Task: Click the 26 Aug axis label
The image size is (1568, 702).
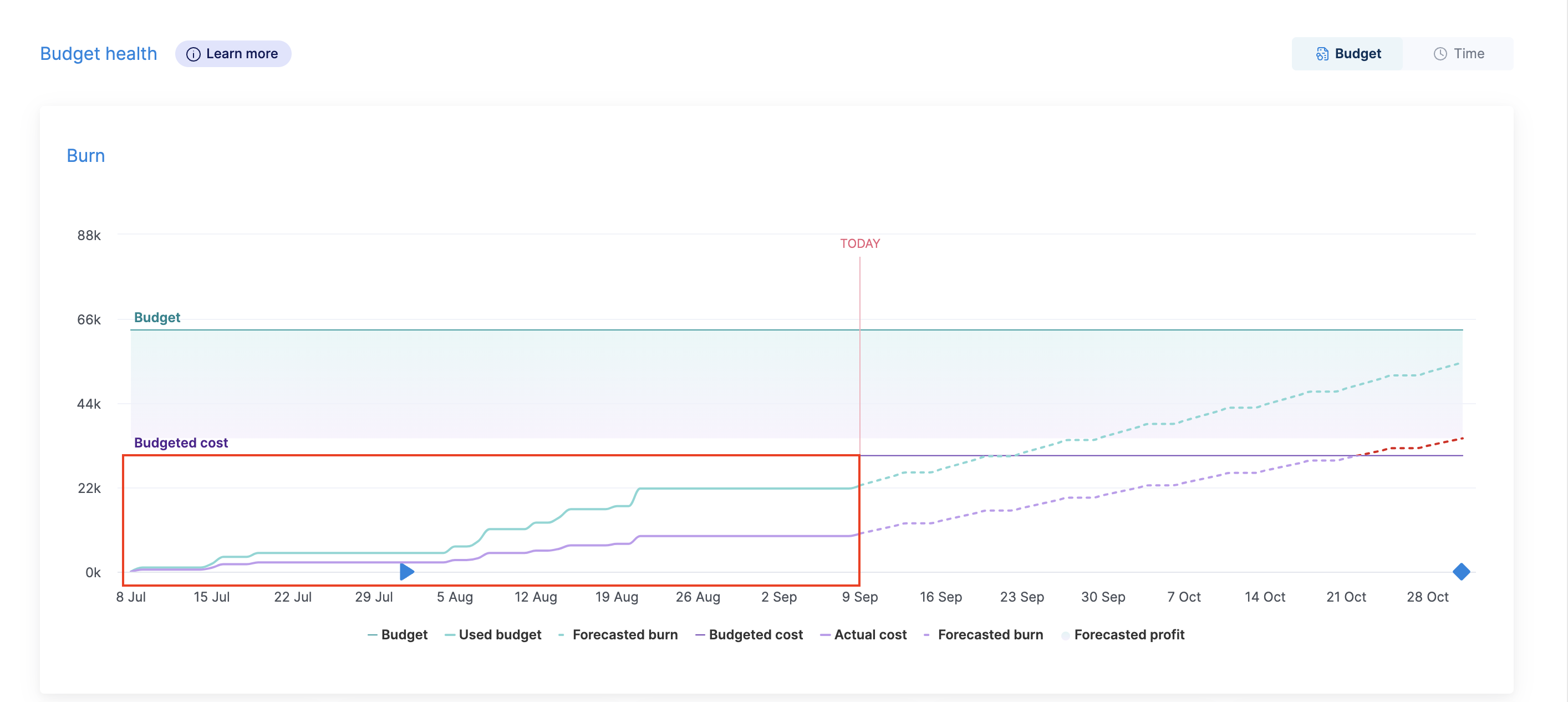Action: (698, 597)
